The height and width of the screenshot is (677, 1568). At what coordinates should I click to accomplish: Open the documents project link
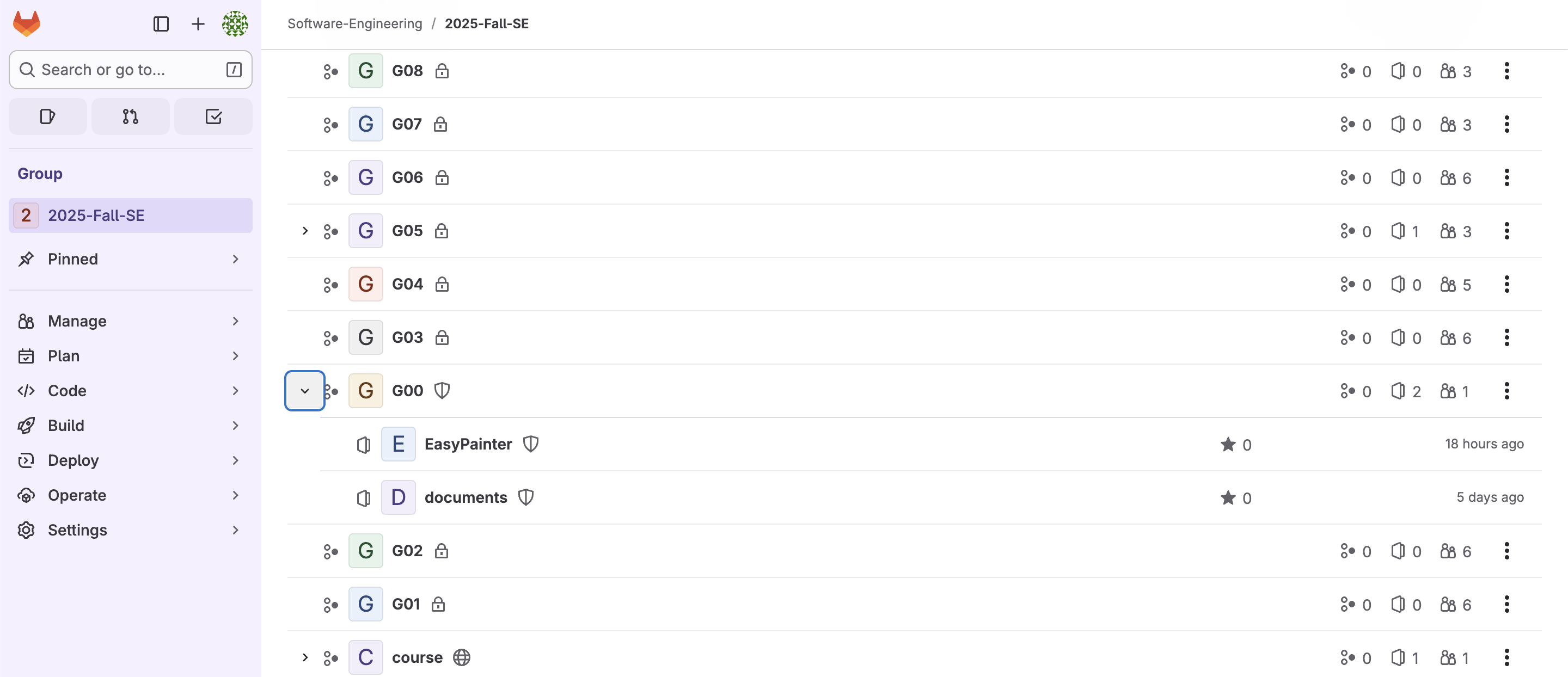465,497
